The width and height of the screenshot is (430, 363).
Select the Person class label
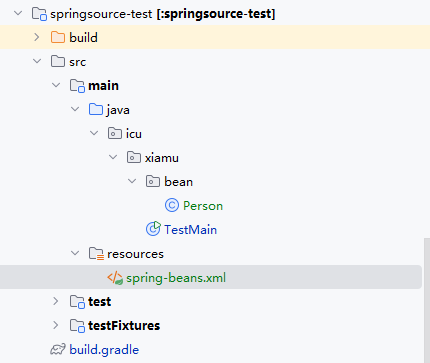click(x=203, y=206)
